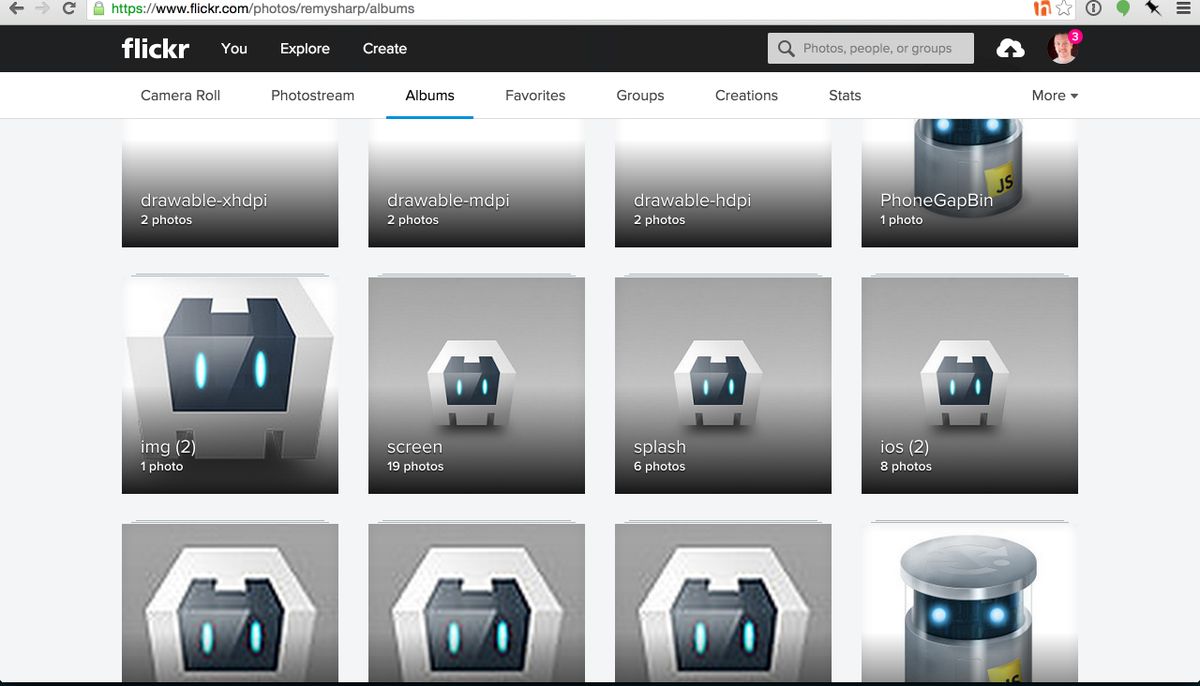Select the Albums tab
The image size is (1200, 686).
click(x=430, y=95)
